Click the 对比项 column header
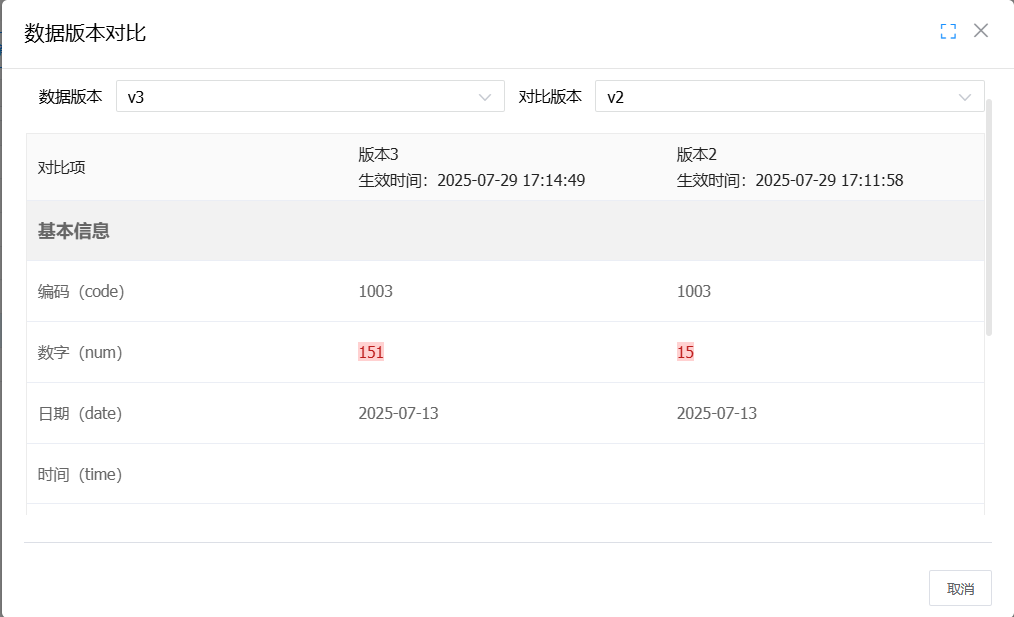The image size is (1014, 617). (x=62, y=167)
